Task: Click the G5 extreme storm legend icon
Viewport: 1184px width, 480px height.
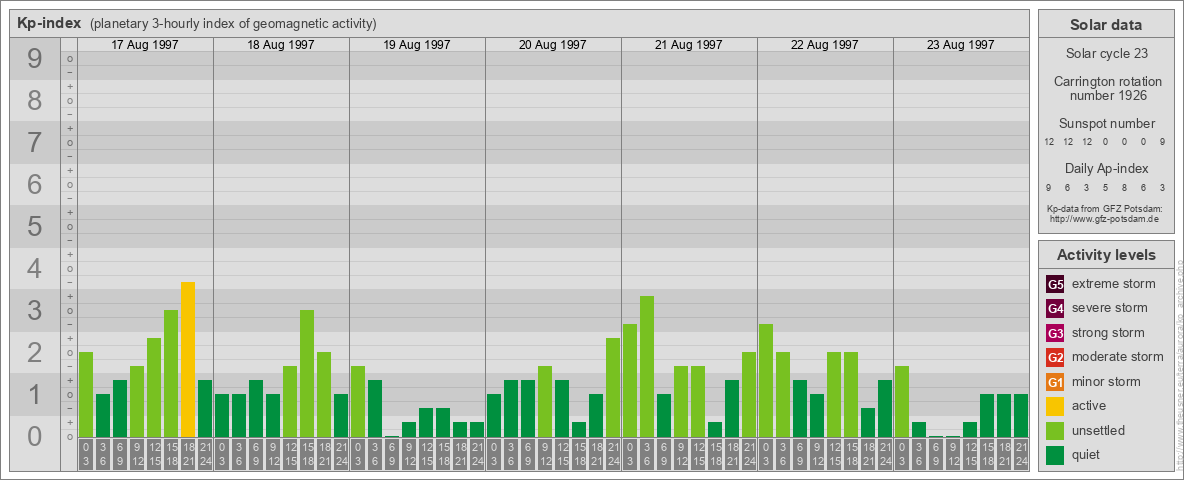Action: tap(1055, 284)
